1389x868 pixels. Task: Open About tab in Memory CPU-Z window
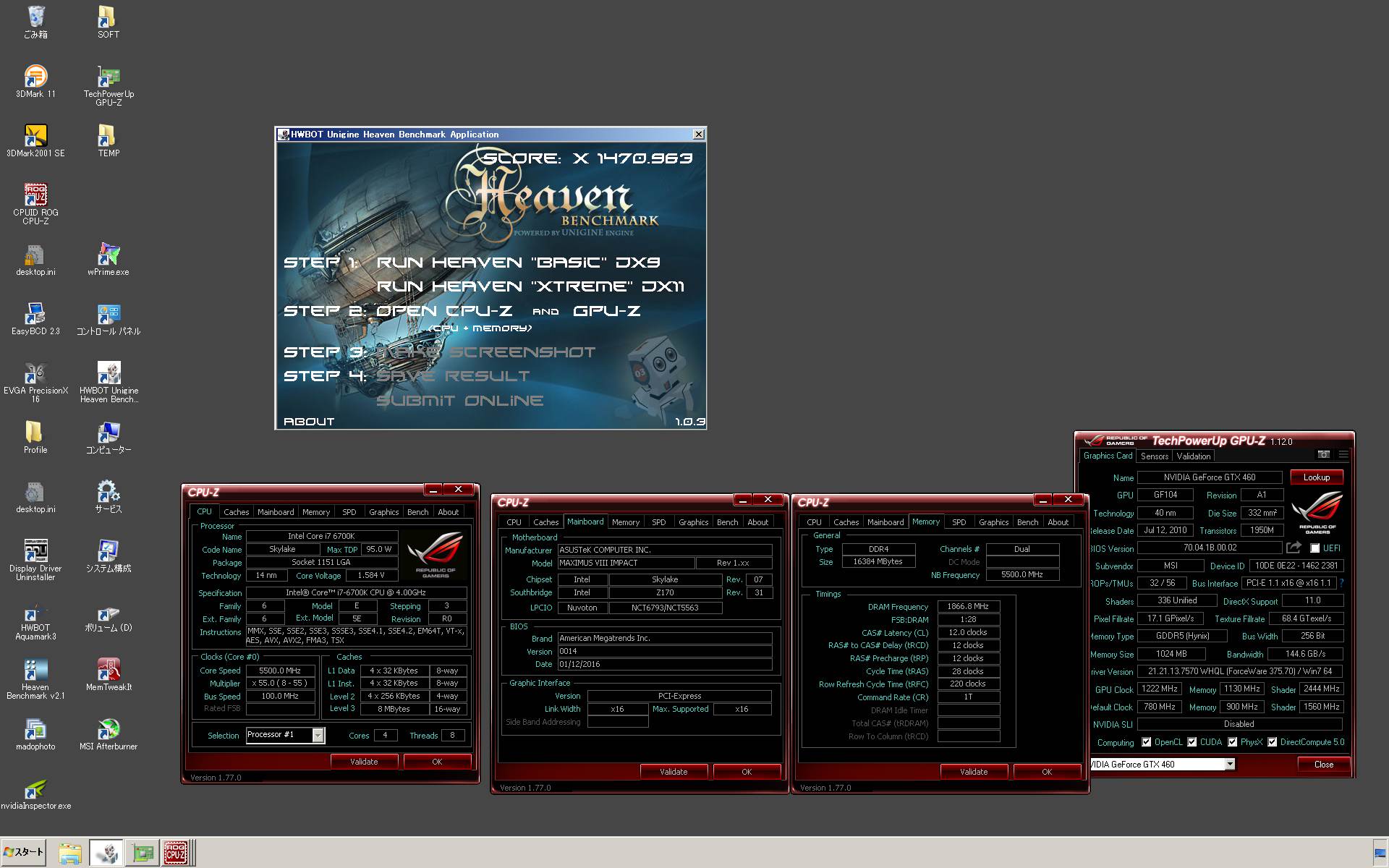coord(1058,522)
